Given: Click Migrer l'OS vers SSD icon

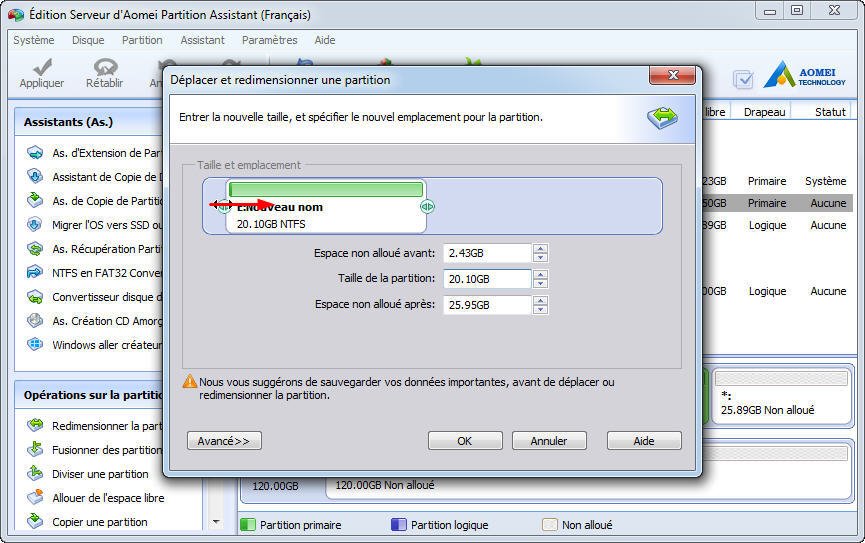Looking at the screenshot, I should coord(35,225).
